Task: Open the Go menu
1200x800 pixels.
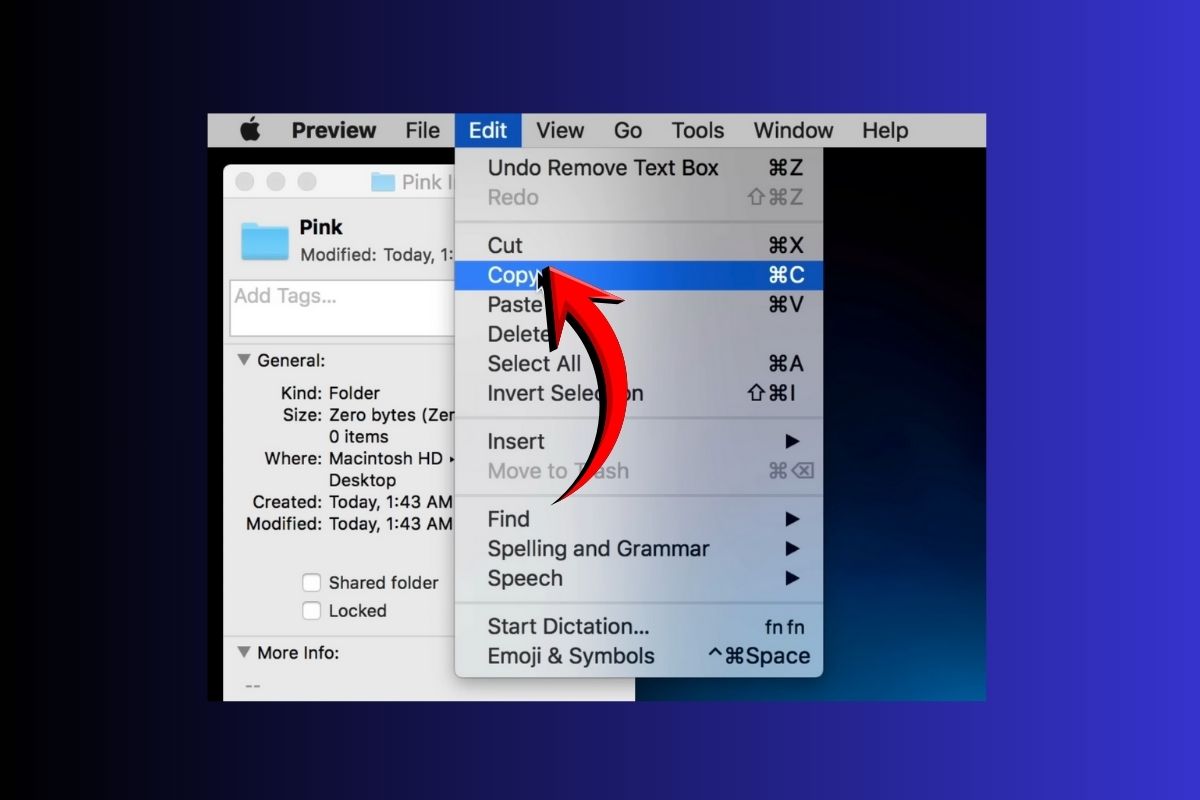Action: click(628, 130)
